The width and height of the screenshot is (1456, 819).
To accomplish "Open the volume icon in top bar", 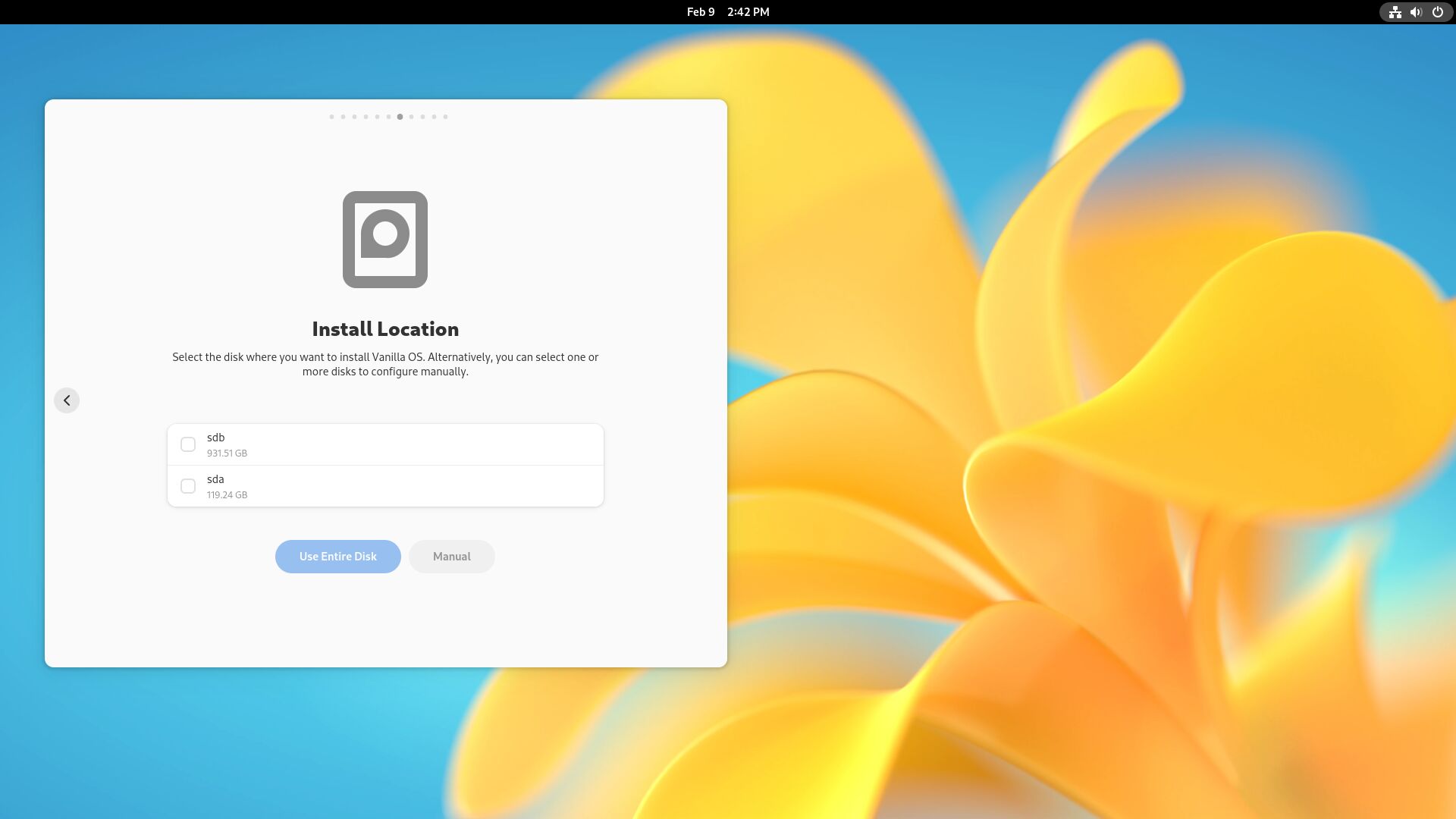I will (1416, 12).
